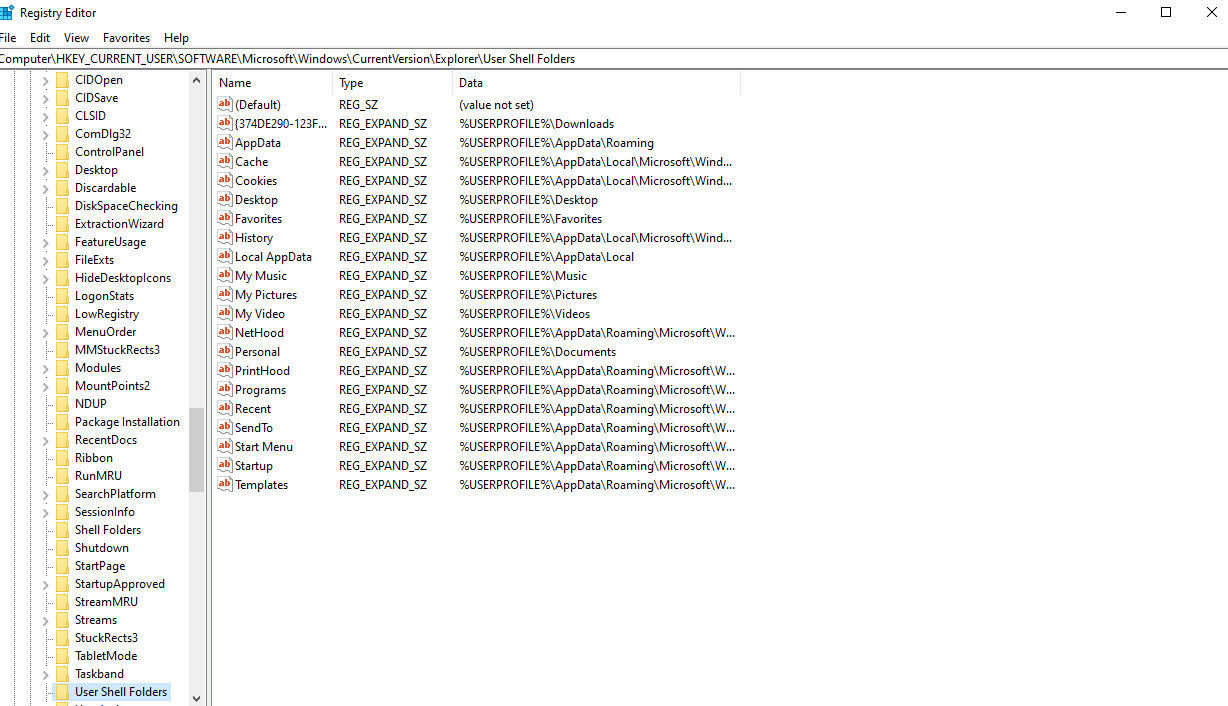Open the View menu
The image size is (1228, 706).
(76, 38)
